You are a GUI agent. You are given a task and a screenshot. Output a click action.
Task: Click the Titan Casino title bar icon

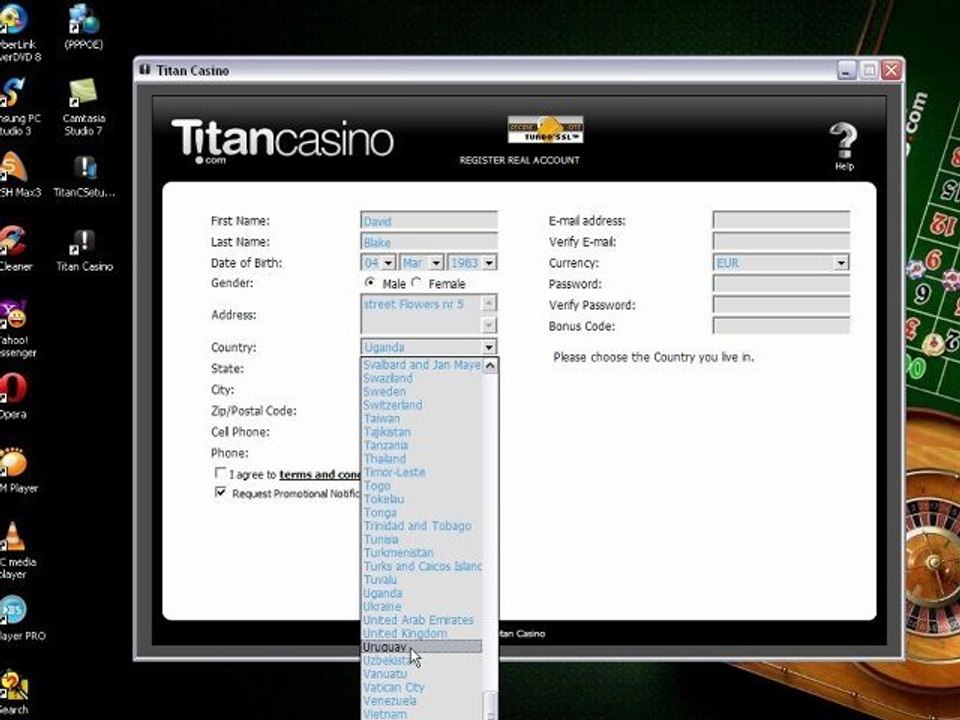(144, 70)
